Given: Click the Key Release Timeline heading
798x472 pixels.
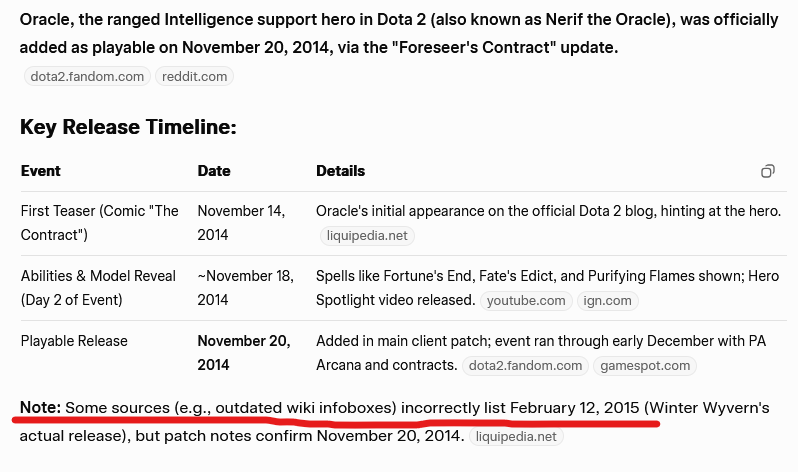Looking at the screenshot, I should point(128,127).
